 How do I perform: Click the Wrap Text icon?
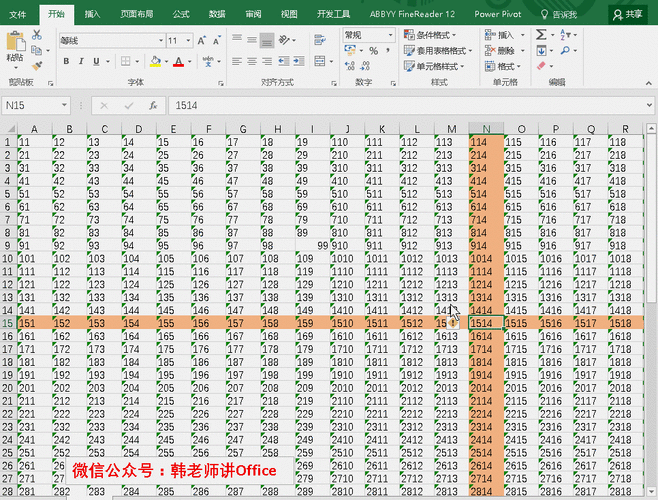(320, 39)
